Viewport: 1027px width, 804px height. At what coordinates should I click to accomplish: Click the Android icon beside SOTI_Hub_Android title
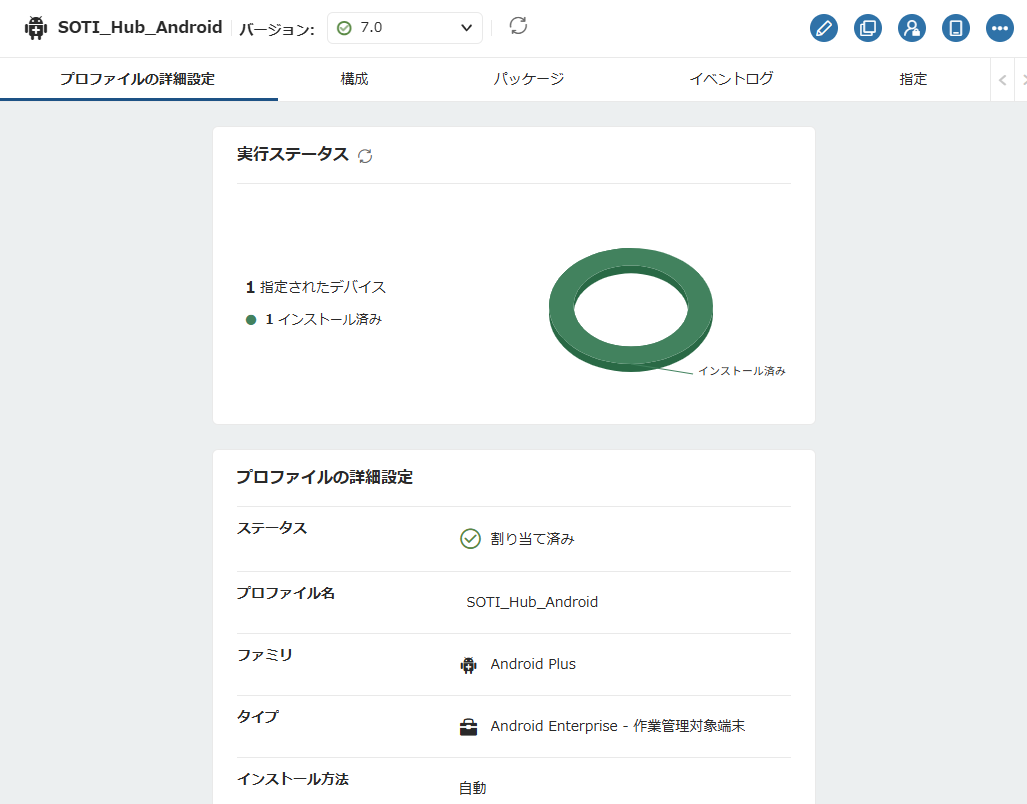click(x=36, y=28)
